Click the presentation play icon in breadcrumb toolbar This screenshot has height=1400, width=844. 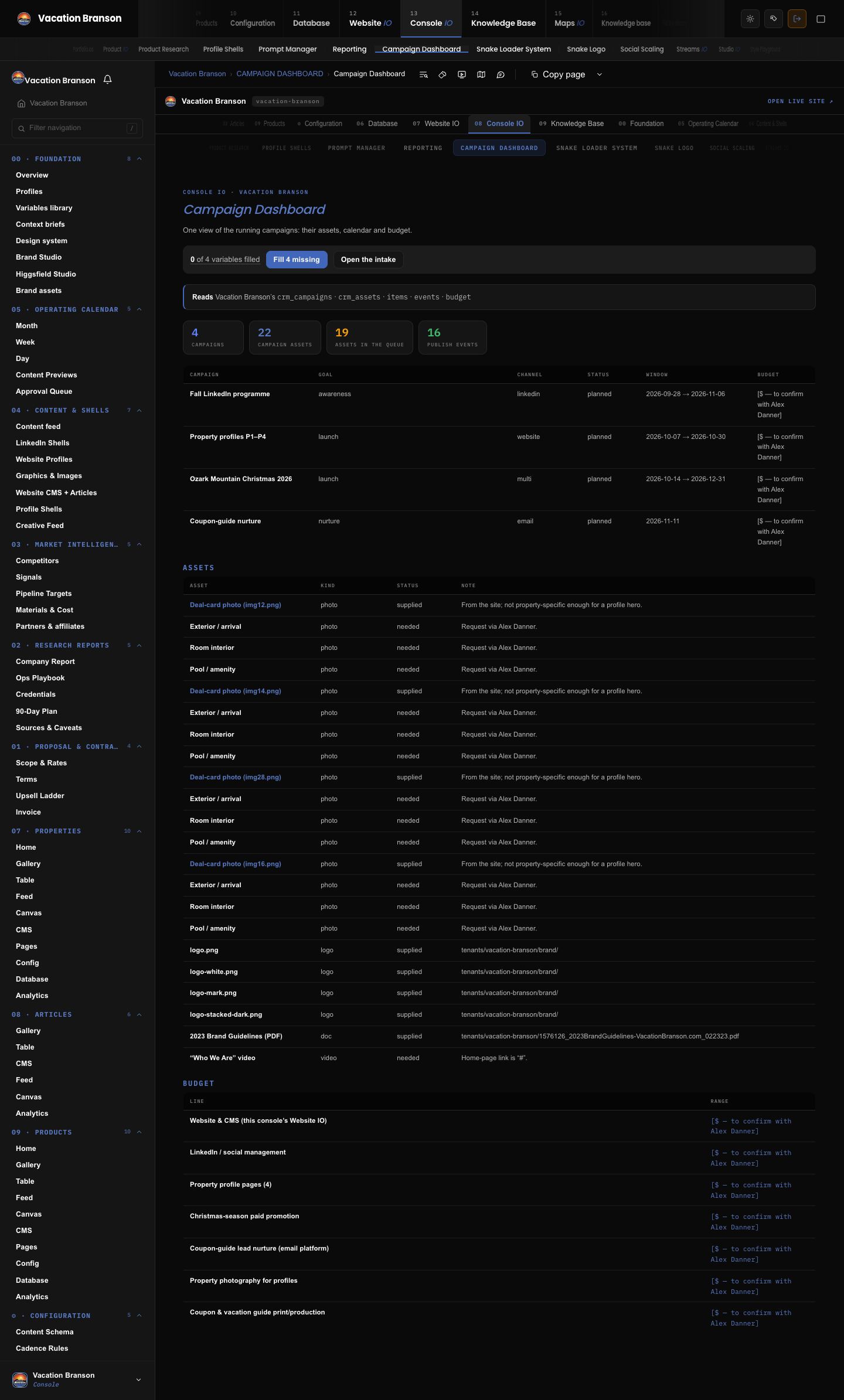[462, 74]
